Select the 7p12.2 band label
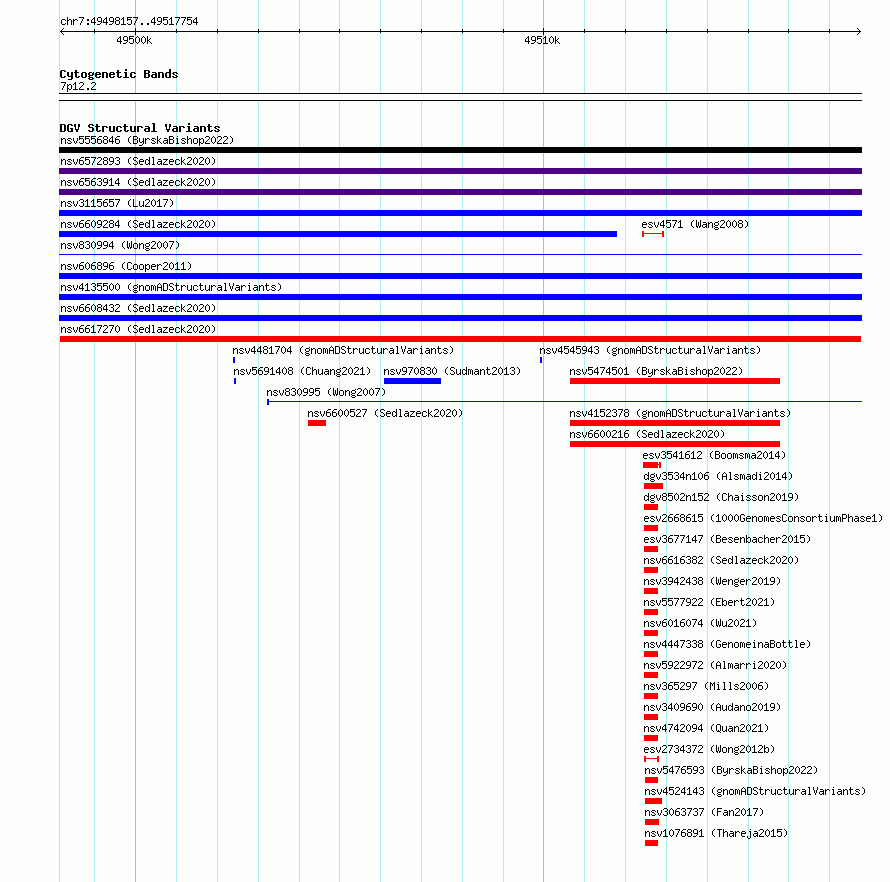The height and width of the screenshot is (882, 890). coord(78,86)
